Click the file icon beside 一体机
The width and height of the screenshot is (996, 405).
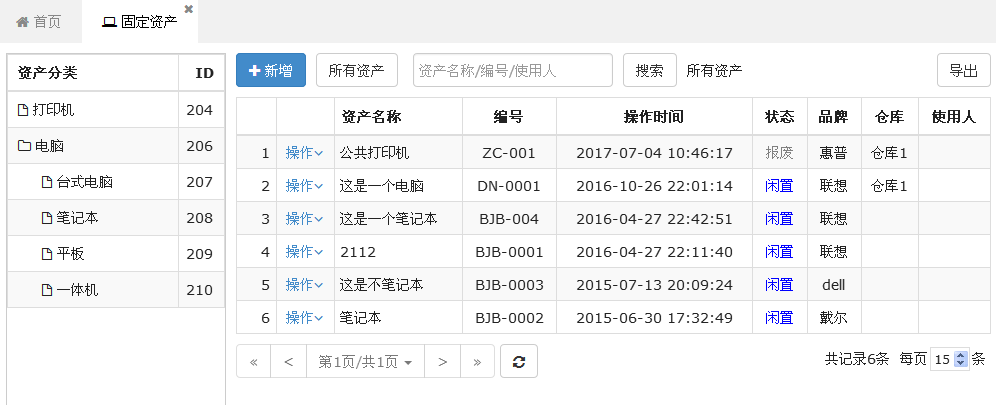[46, 290]
